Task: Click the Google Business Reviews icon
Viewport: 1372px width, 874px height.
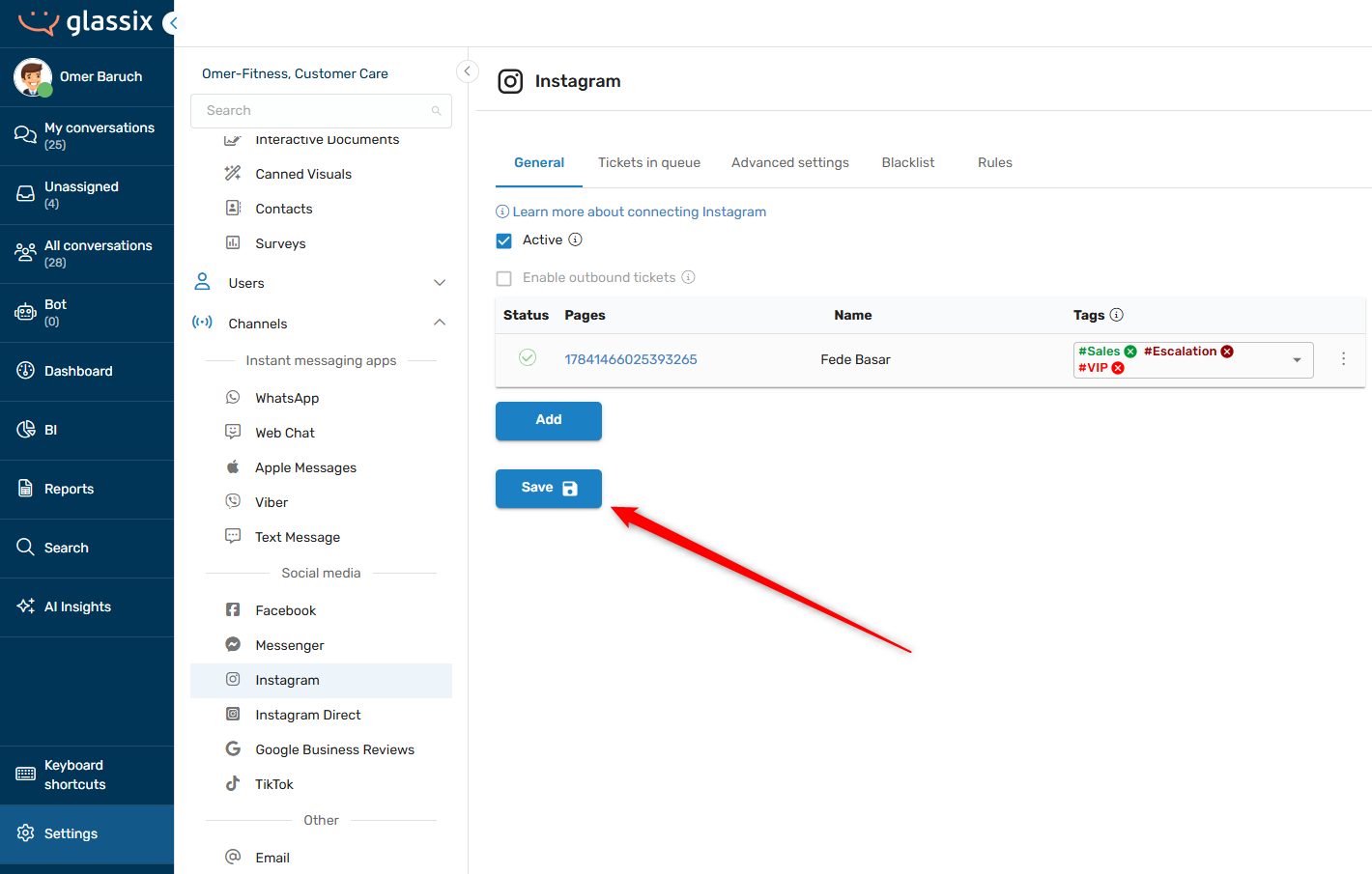Action: point(233,748)
